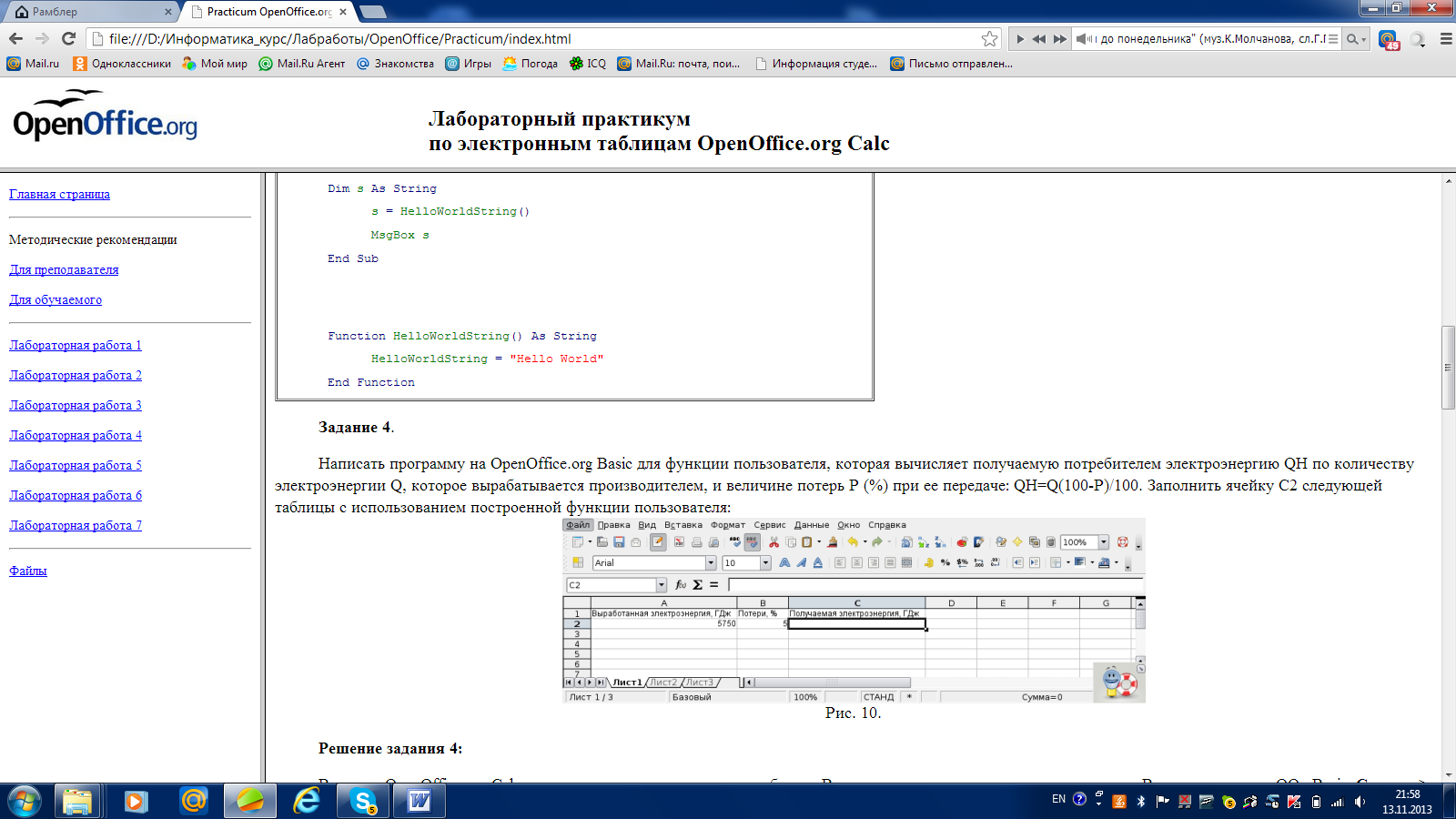Open Action Center flag tray icon
Image resolution: width=1456 pixels, height=819 pixels.
(1163, 802)
